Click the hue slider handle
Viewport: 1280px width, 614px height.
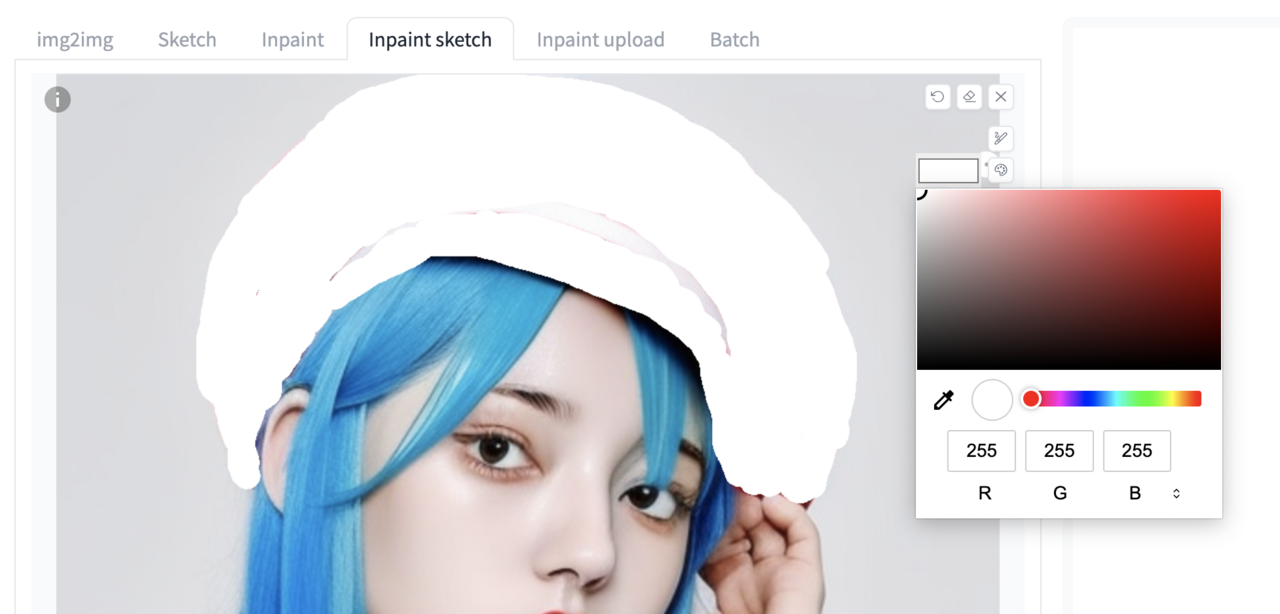1031,399
